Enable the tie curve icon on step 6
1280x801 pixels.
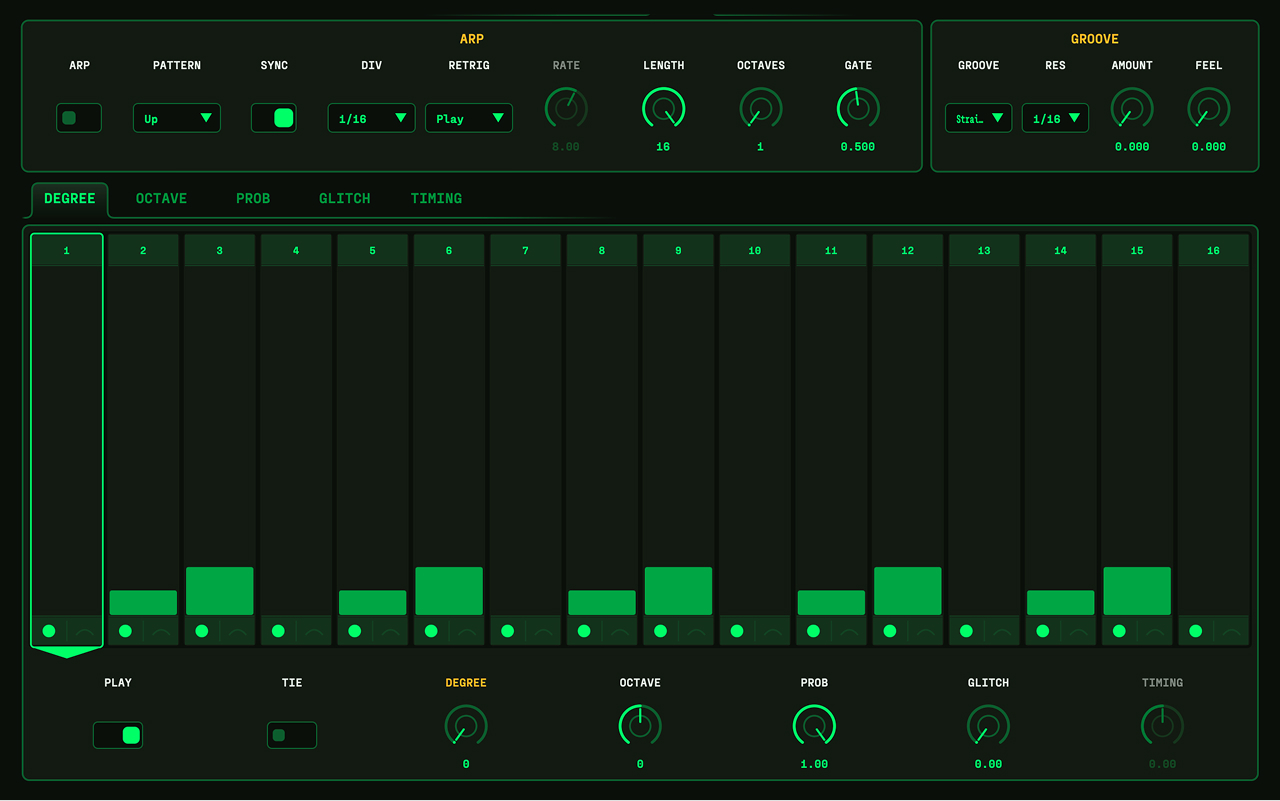(x=467, y=631)
